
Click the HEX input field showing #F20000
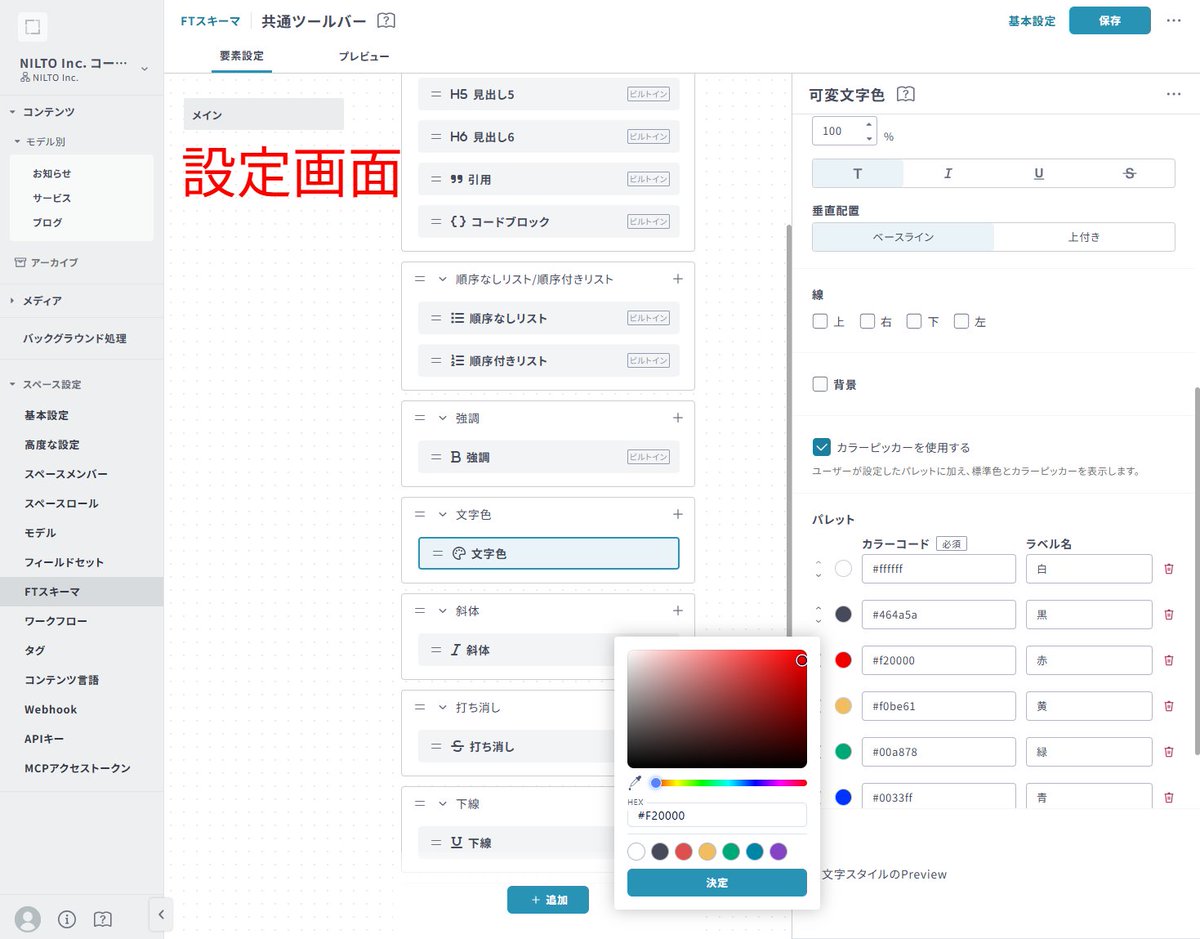pos(717,815)
